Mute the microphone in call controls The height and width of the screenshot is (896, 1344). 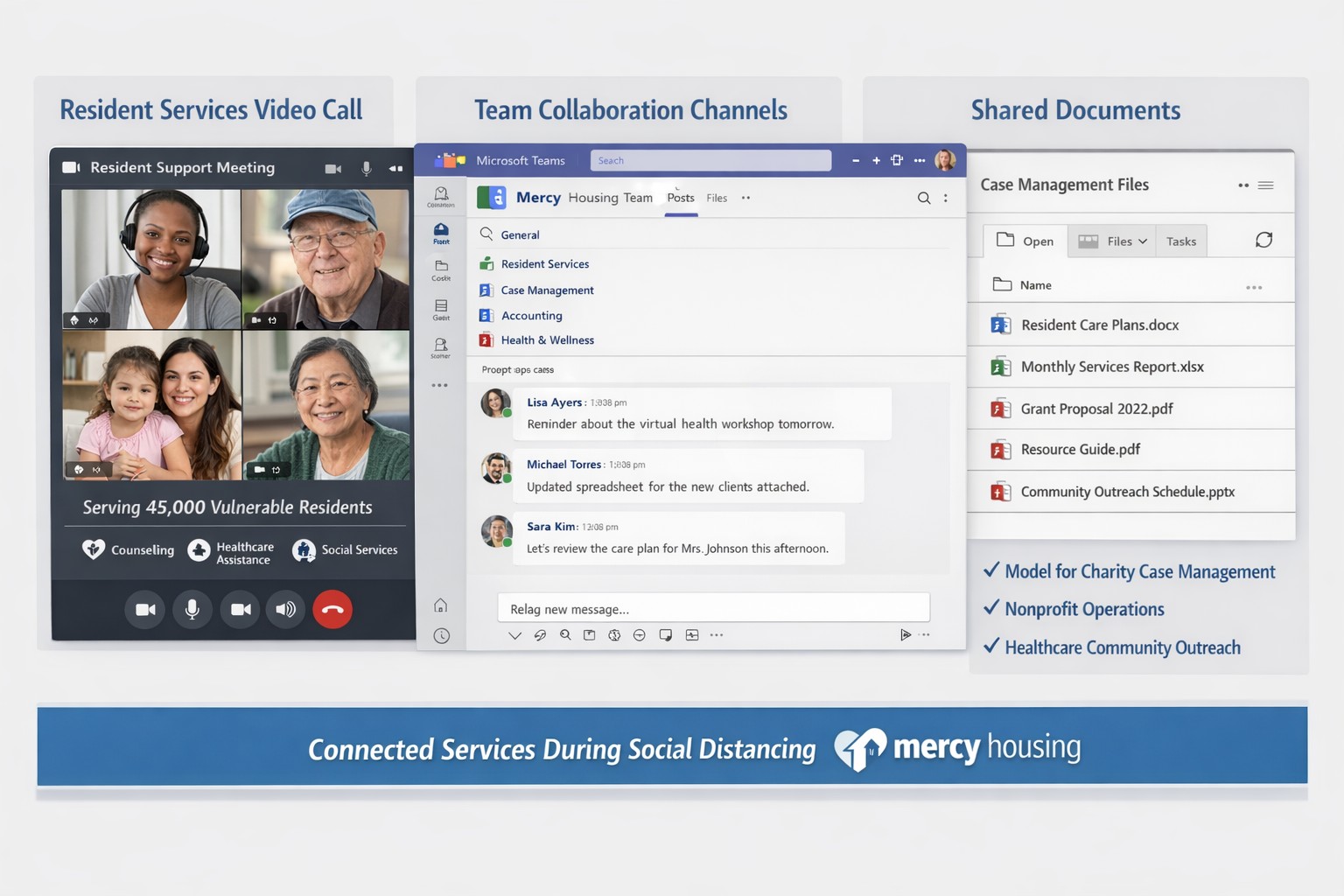[192, 610]
